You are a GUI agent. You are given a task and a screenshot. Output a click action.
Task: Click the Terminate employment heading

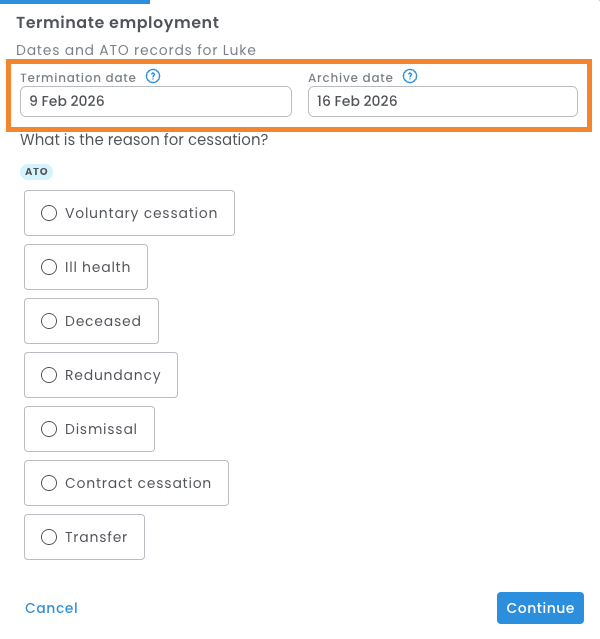(x=118, y=22)
